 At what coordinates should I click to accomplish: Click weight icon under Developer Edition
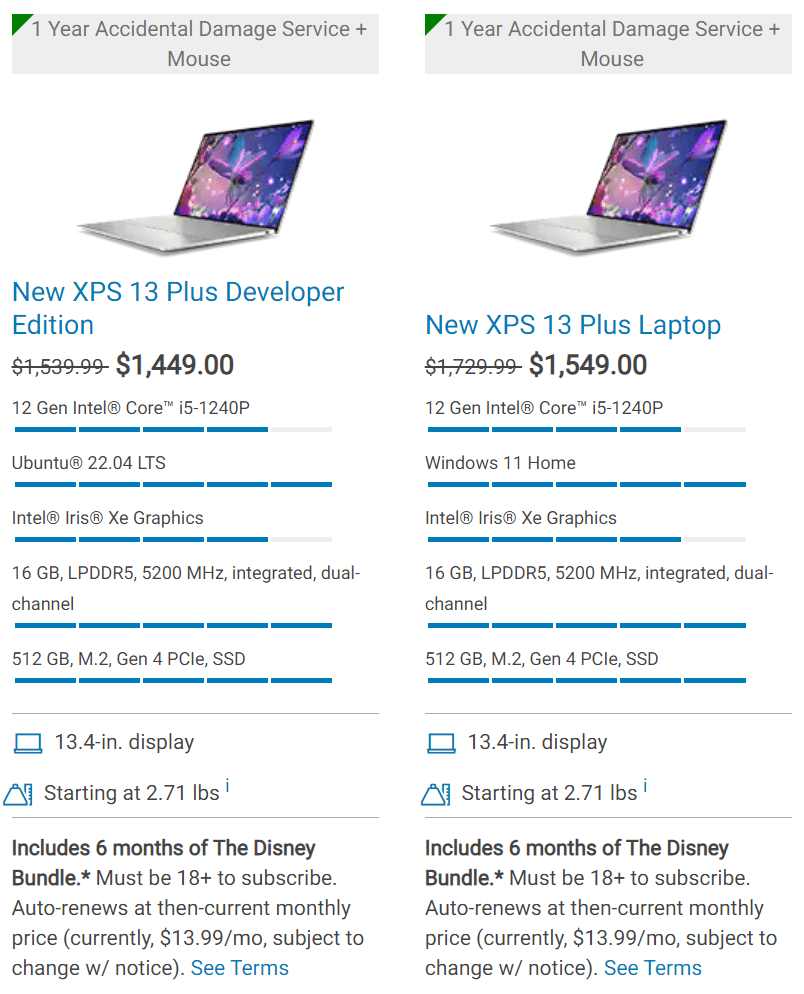(20, 794)
